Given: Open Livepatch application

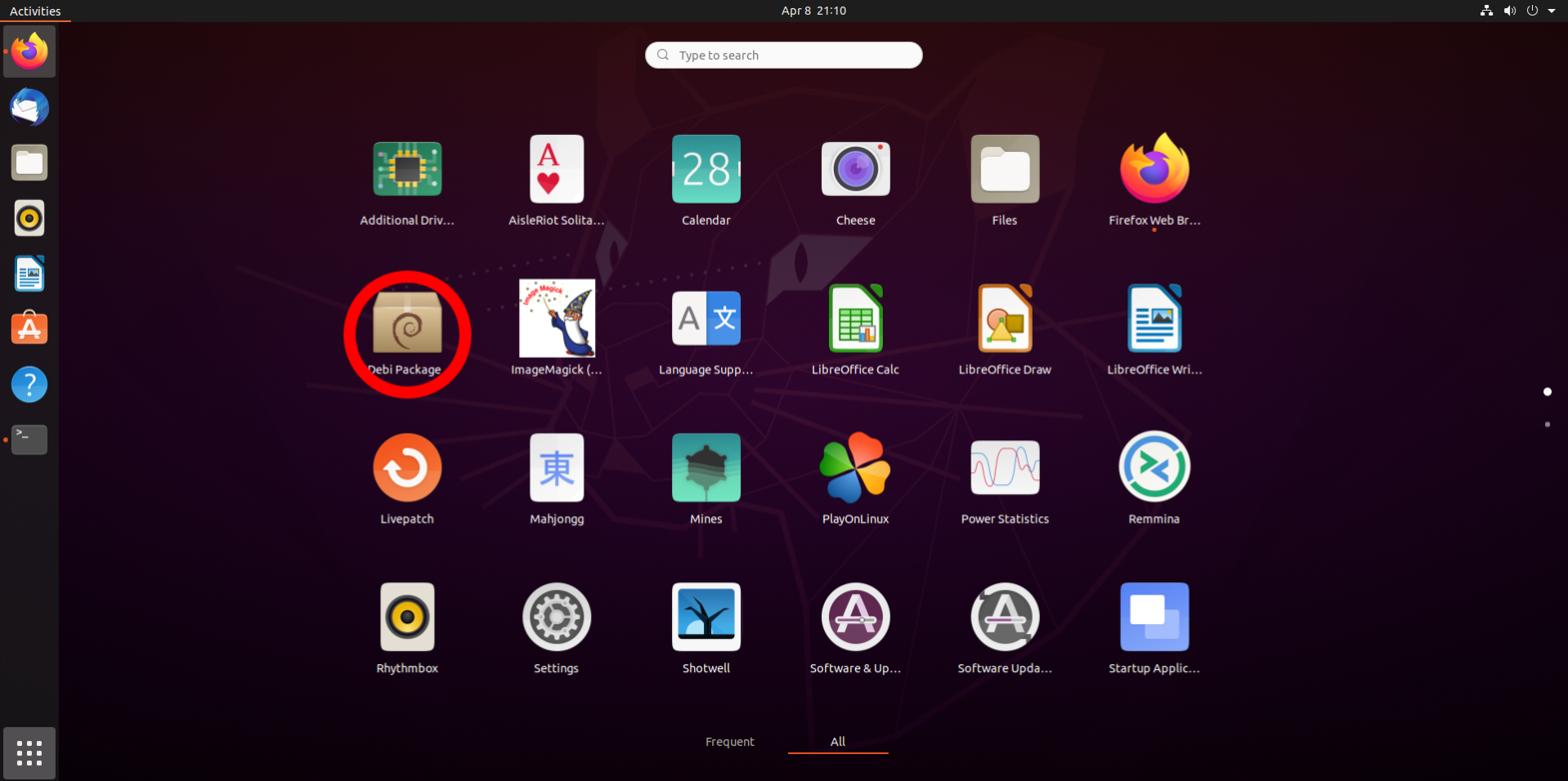Looking at the screenshot, I should point(406,468).
